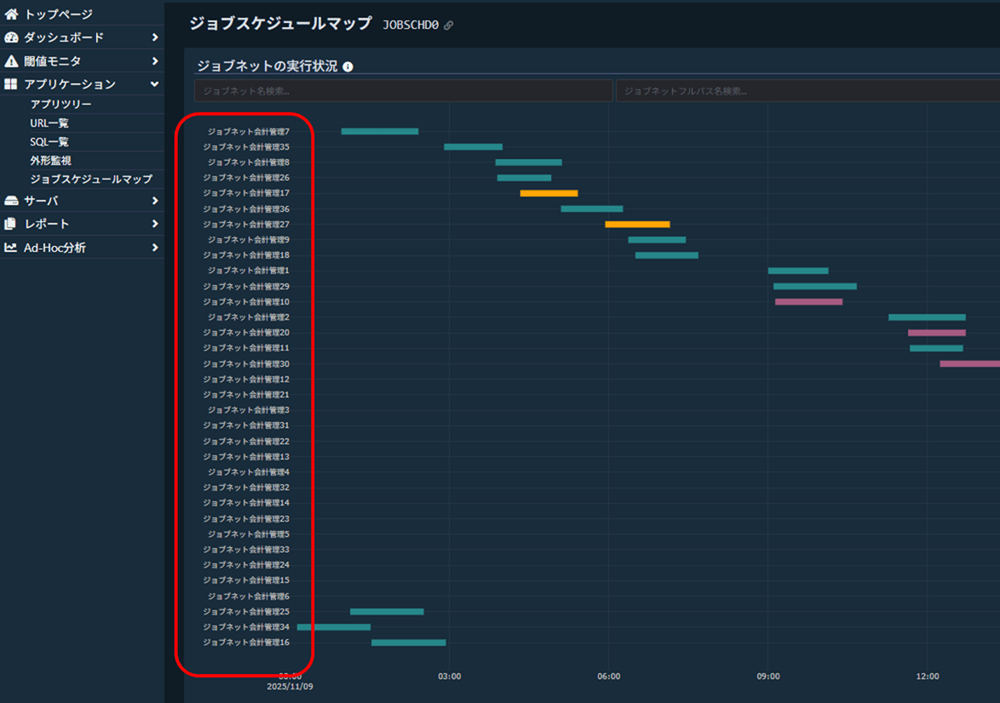Click the link icon next to JOBSCHD0

click(x=448, y=25)
